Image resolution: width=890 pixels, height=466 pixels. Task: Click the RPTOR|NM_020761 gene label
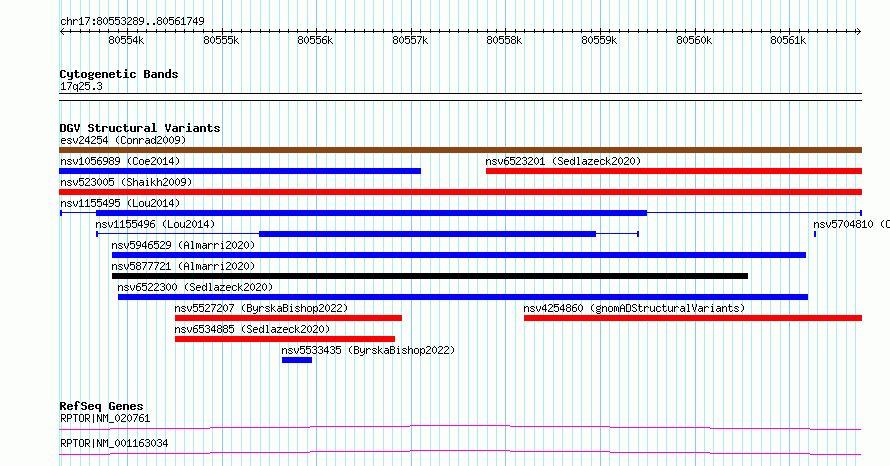pyautogui.click(x=105, y=418)
